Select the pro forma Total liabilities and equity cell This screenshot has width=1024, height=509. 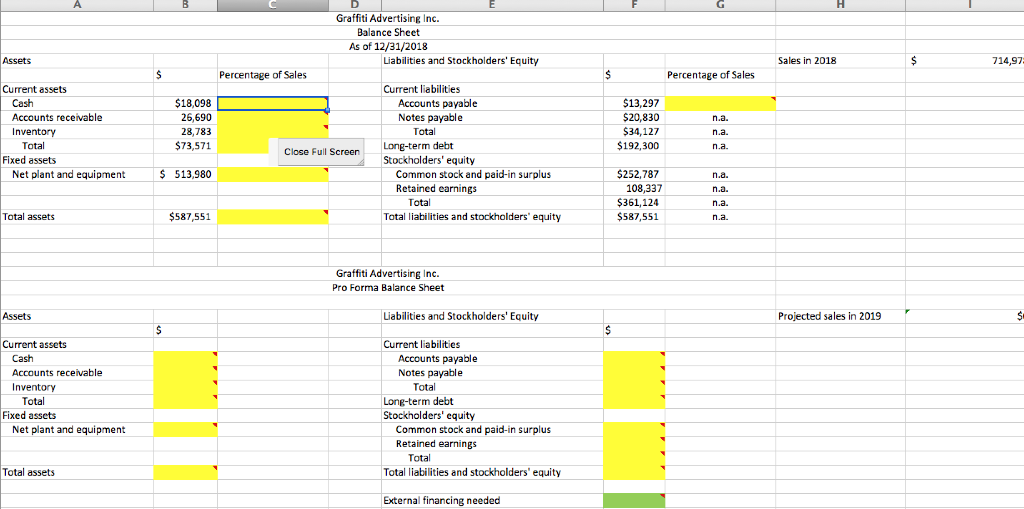635,472
